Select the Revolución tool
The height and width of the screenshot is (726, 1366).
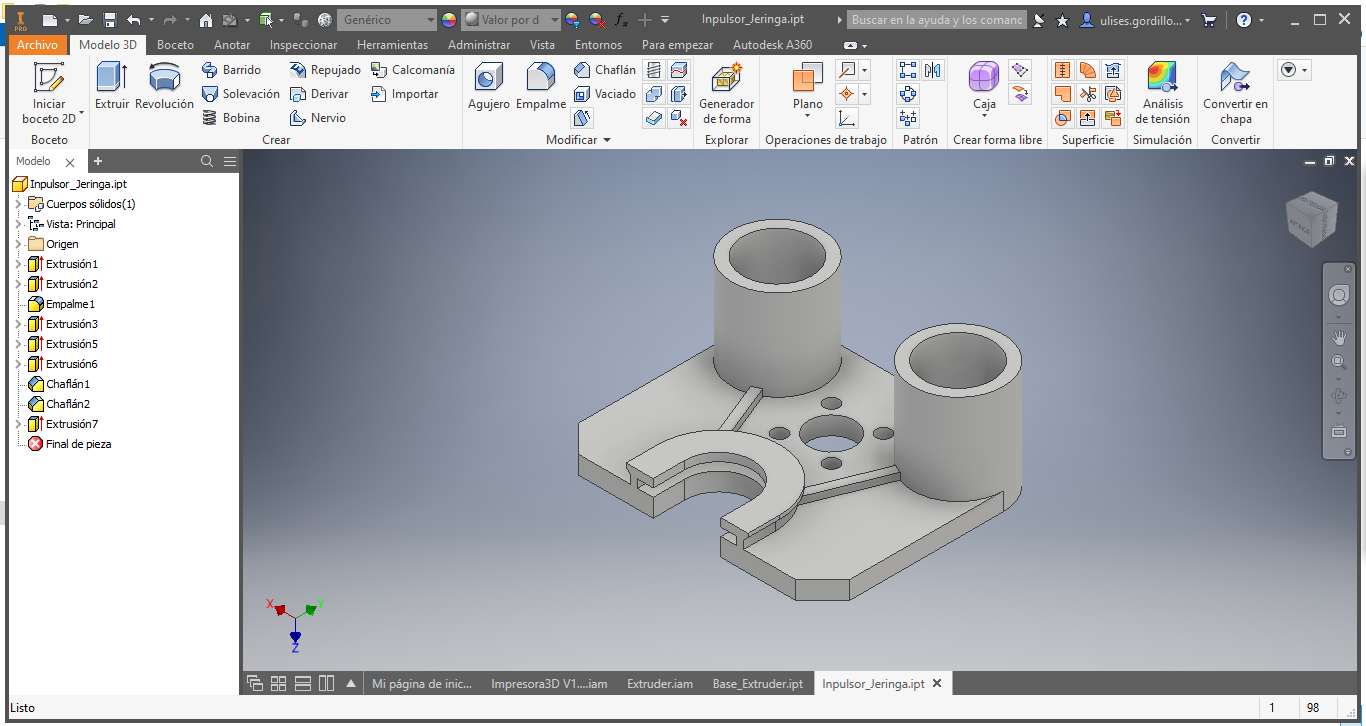[x=164, y=86]
